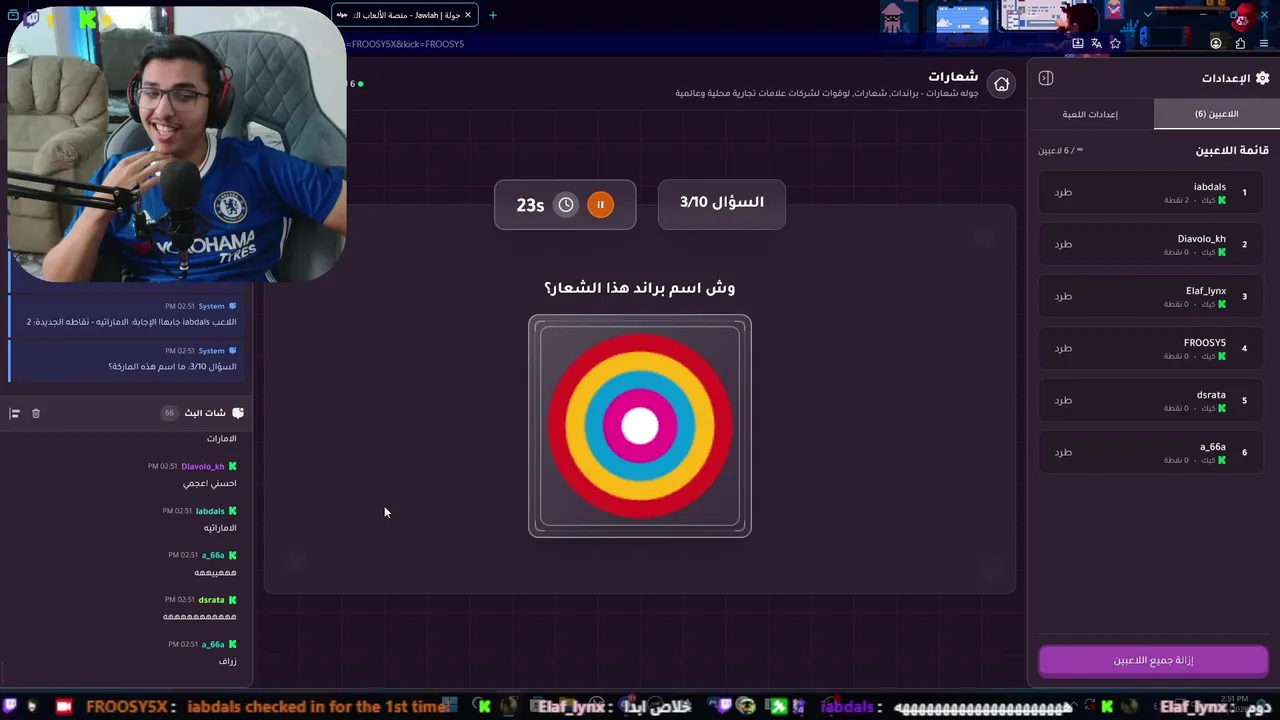This screenshot has height=720, width=1280.
Task: Click the شعارات category title
Action: [x=953, y=76]
